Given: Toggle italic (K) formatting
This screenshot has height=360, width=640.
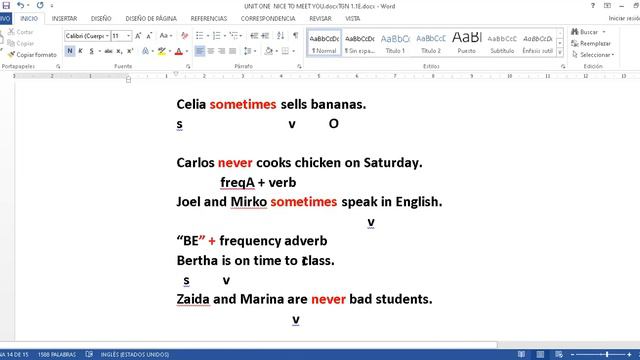Looking at the screenshot, I should pyautogui.click(x=80, y=51).
